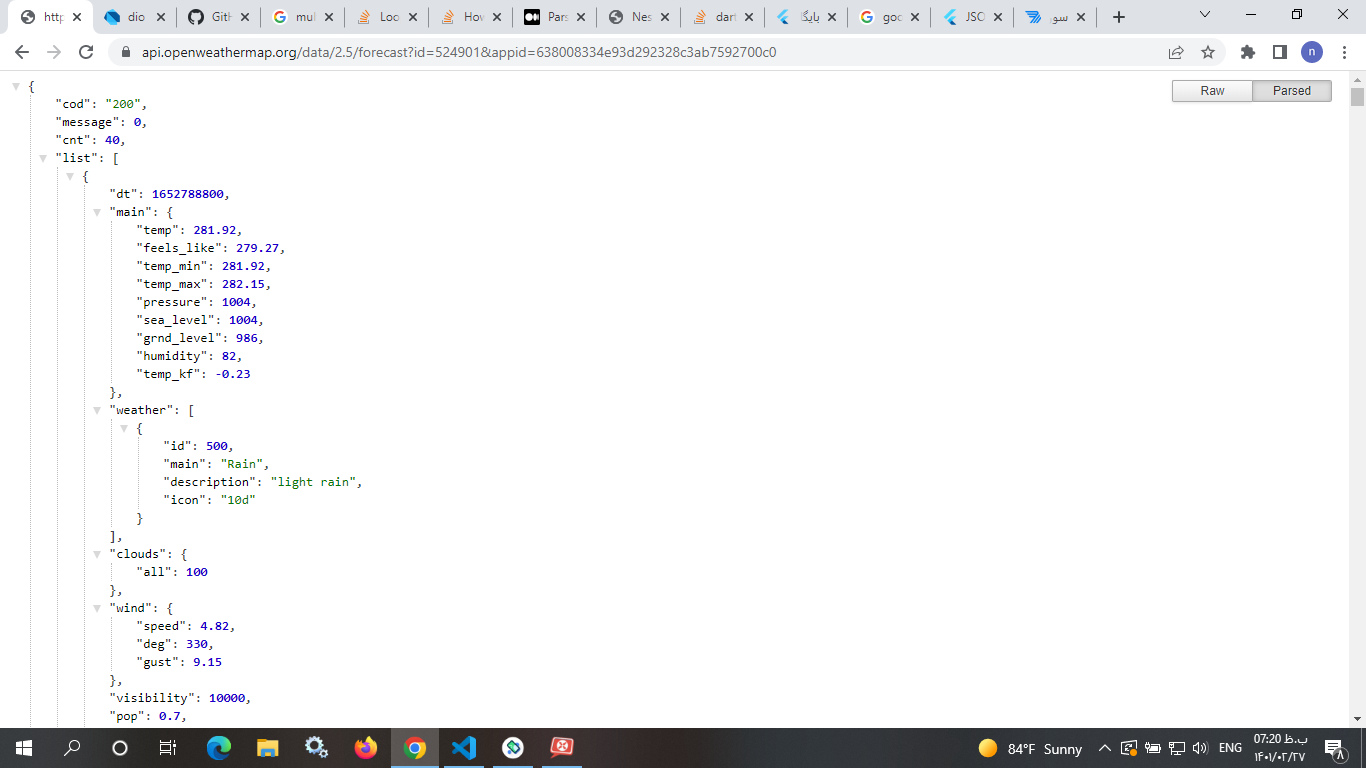Click the "light rain" description value
Image resolution: width=1366 pixels, height=768 pixels.
314,482
